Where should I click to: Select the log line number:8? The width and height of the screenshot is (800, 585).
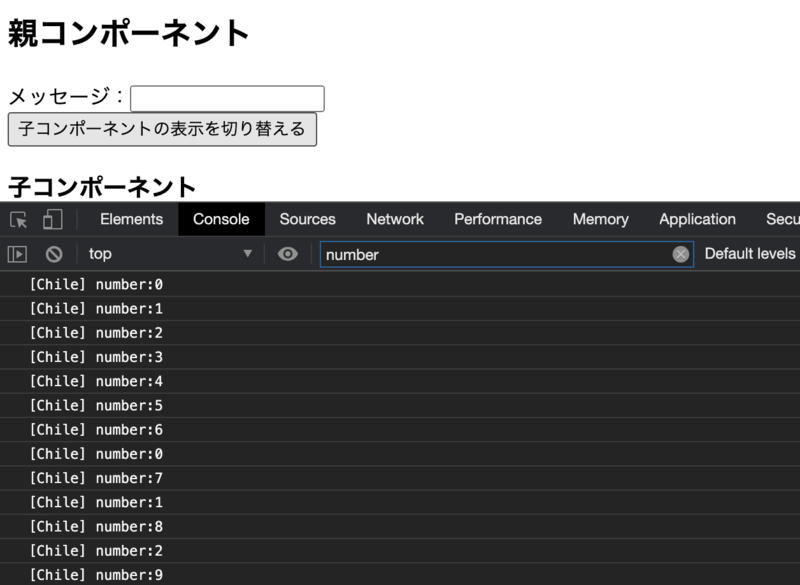[x=400, y=526]
